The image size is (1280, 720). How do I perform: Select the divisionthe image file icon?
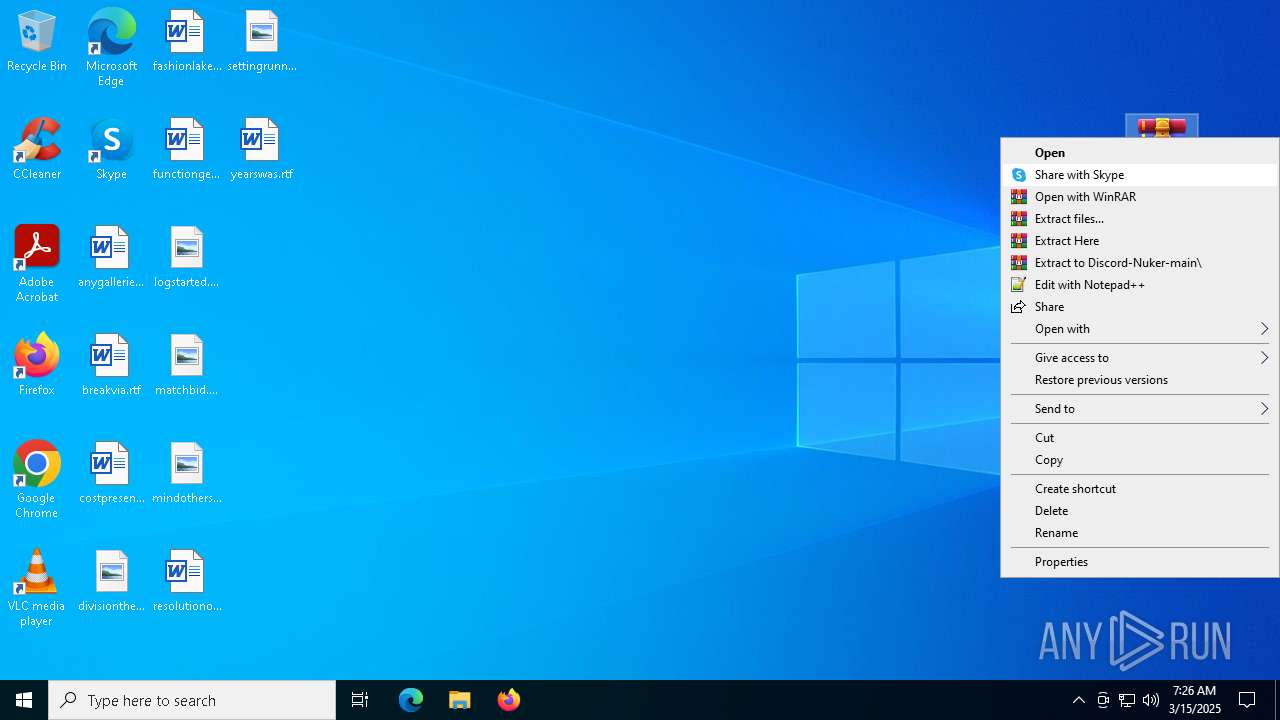[111, 582]
